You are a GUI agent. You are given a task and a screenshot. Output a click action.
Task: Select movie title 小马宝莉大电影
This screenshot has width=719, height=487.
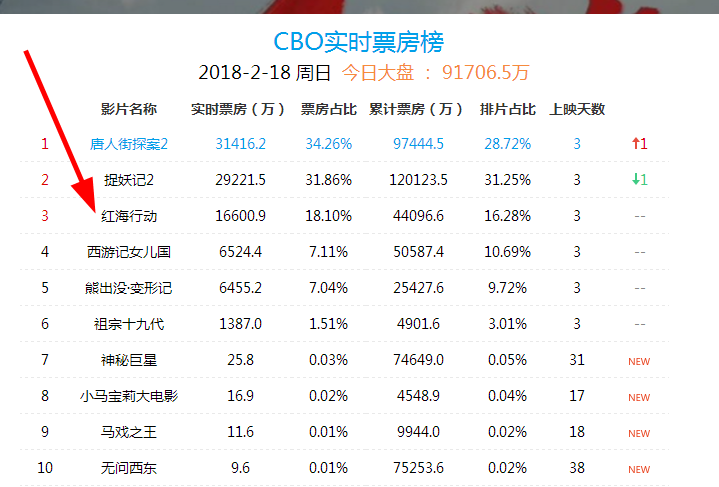point(129,396)
